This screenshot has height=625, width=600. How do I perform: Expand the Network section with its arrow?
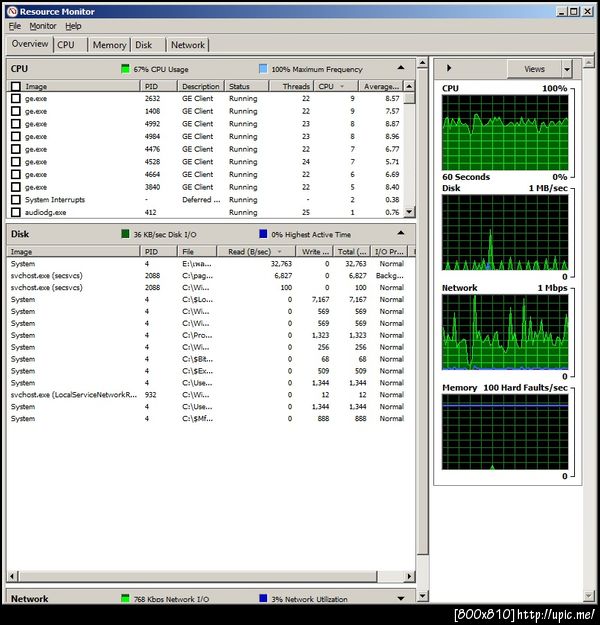401,598
